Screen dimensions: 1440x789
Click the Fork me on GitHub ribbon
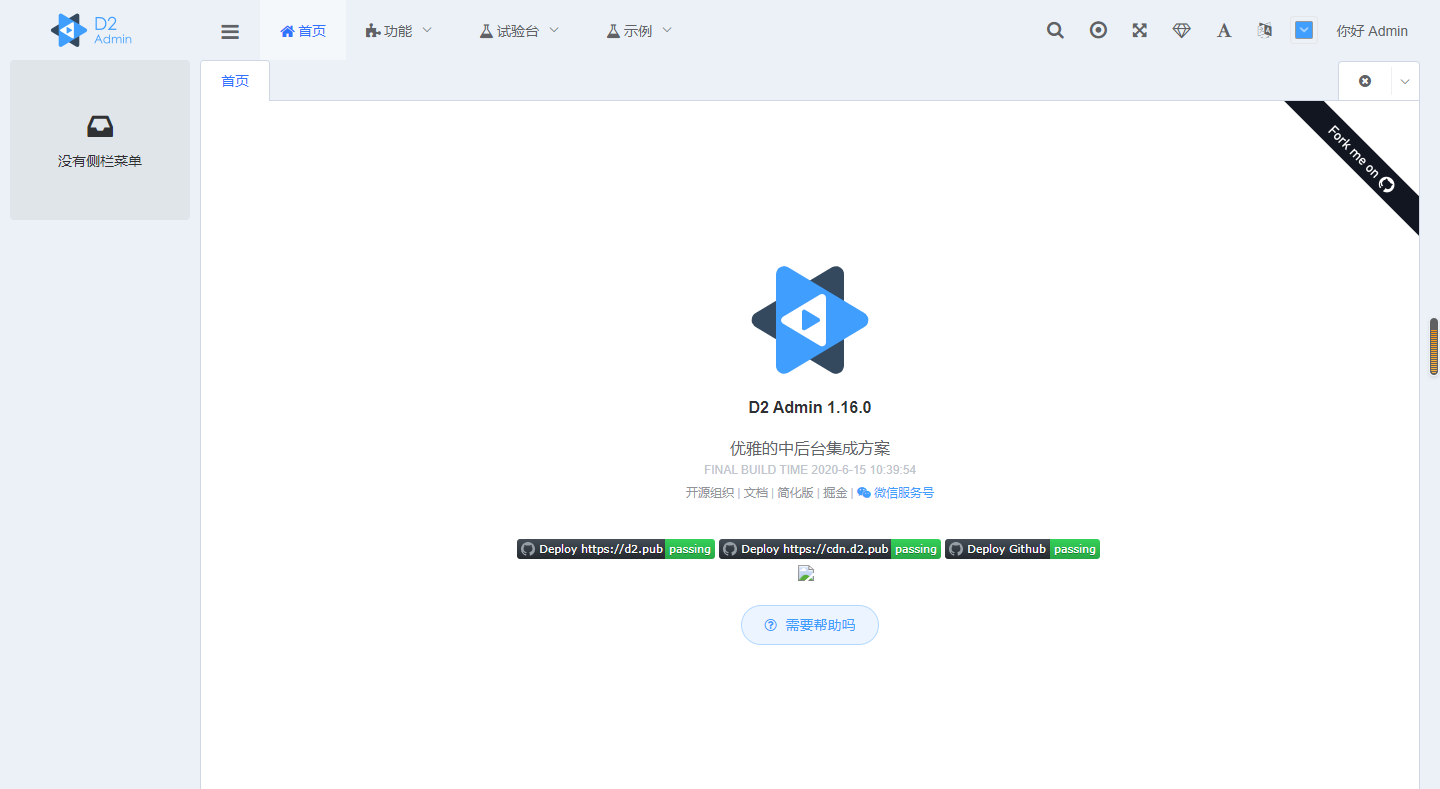[1360, 160]
